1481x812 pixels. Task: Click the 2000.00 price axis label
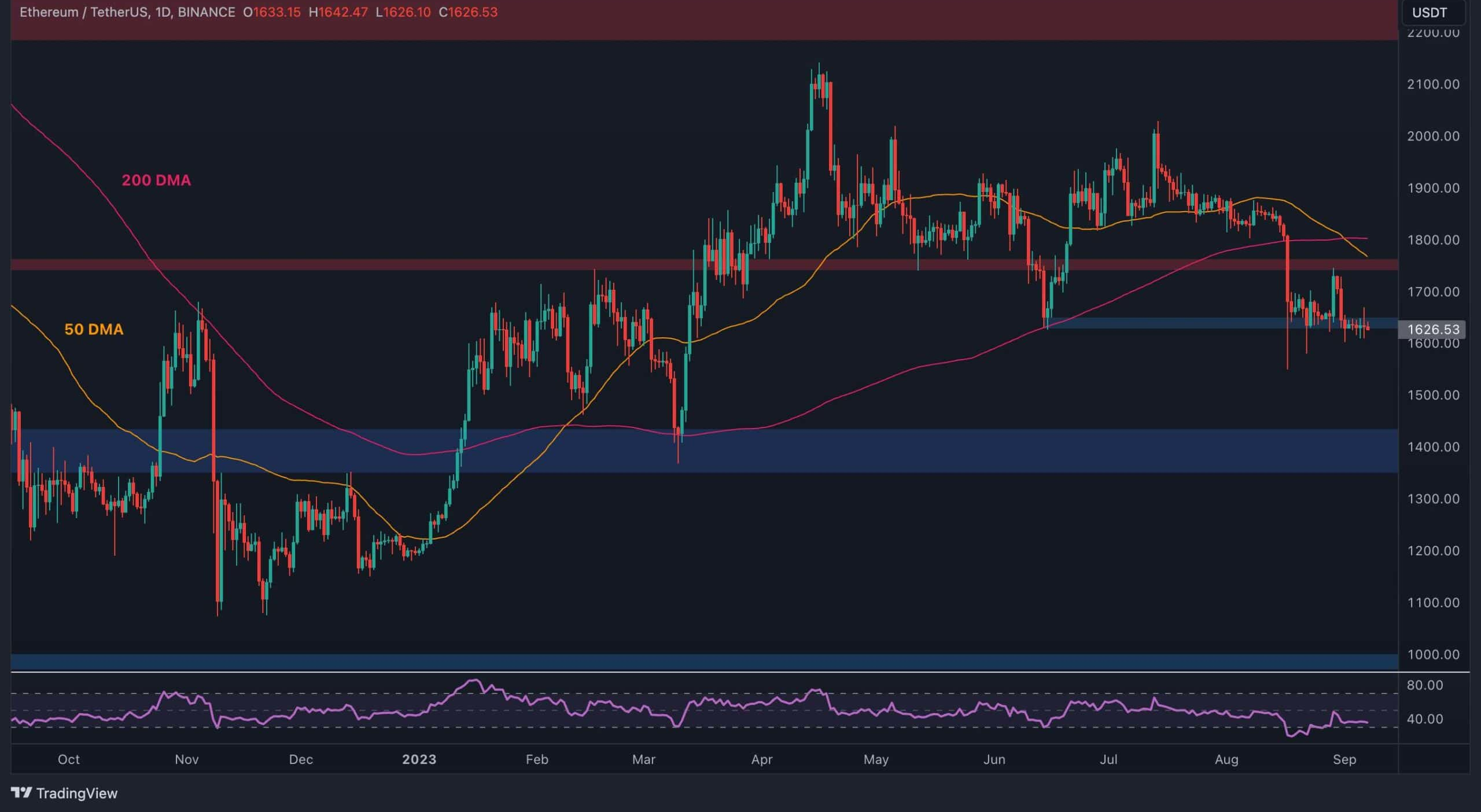1433,136
